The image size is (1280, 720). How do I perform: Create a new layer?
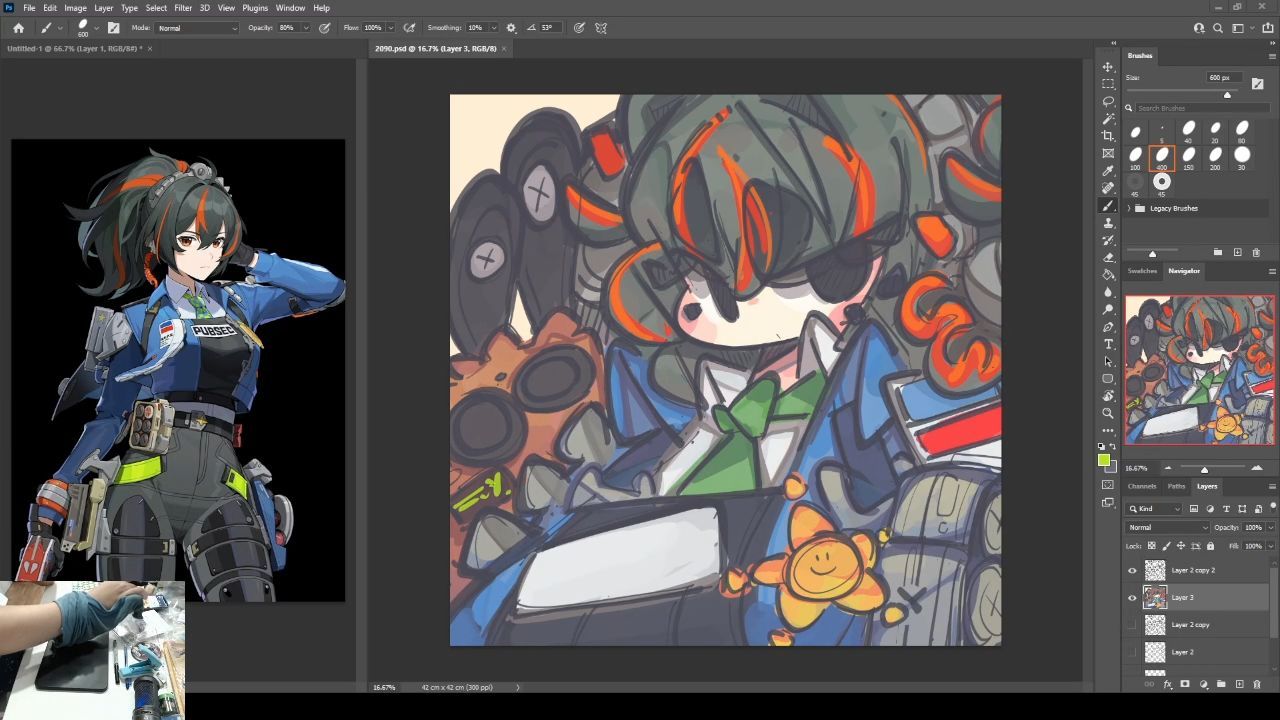[x=1239, y=685]
